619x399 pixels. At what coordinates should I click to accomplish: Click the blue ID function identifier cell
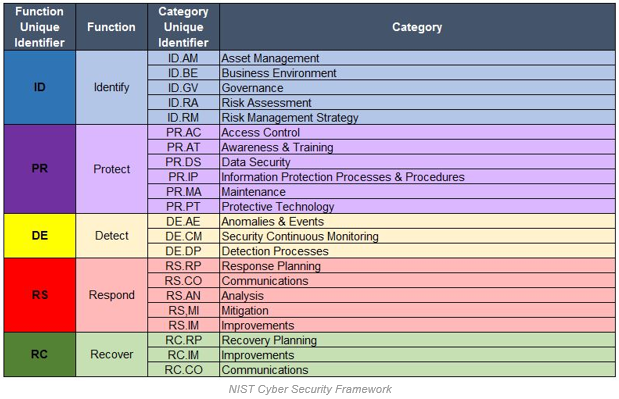pyautogui.click(x=39, y=88)
